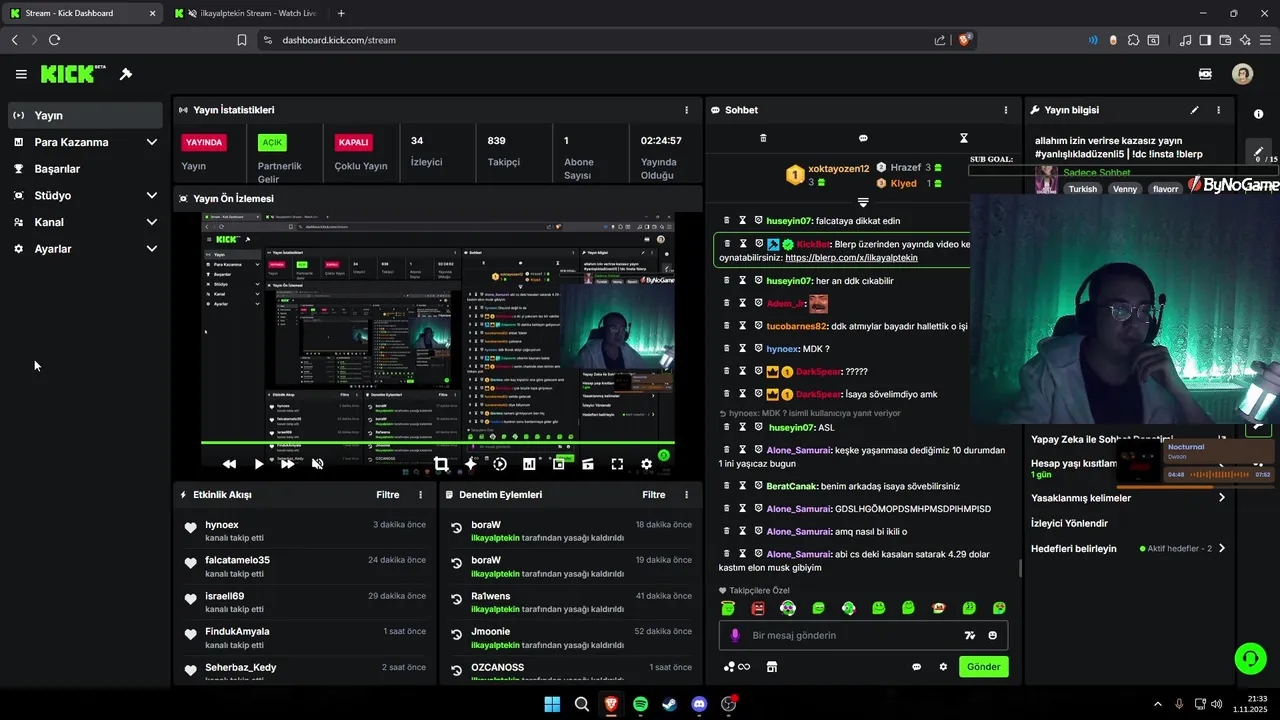
Task: Click the İzleyici Yönlendir option
Action: pyautogui.click(x=1069, y=523)
